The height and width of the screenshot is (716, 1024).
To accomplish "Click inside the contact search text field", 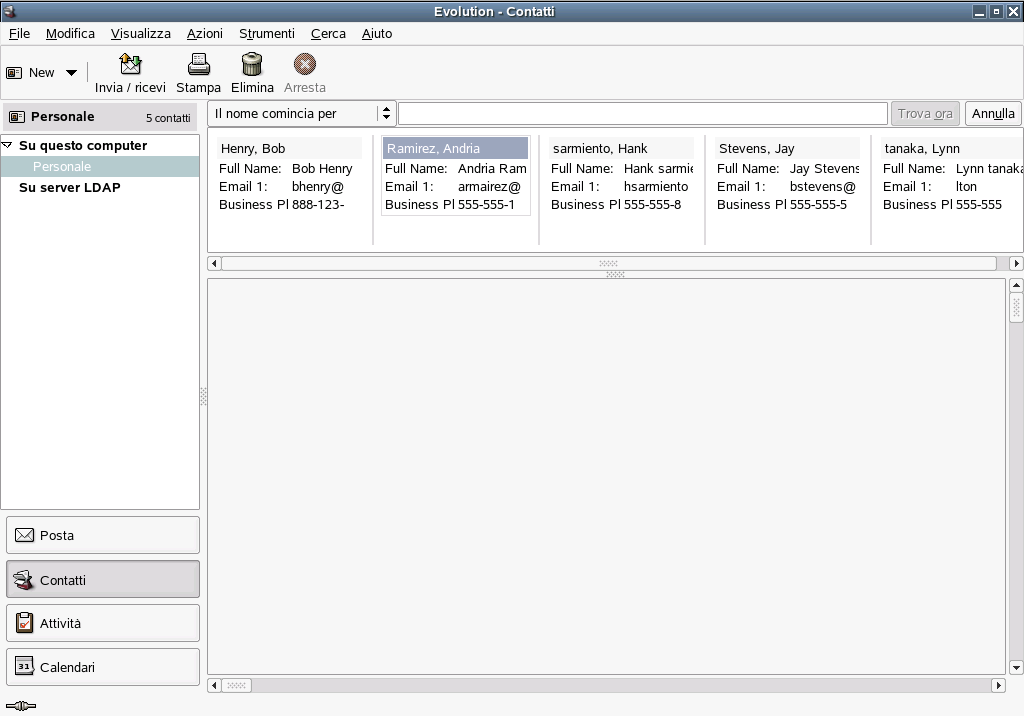I will click(642, 113).
